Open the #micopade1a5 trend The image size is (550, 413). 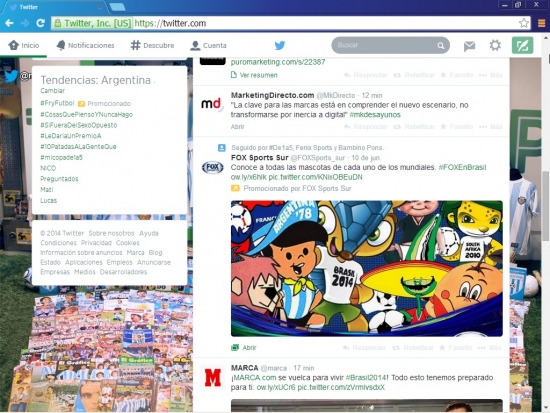61,158
